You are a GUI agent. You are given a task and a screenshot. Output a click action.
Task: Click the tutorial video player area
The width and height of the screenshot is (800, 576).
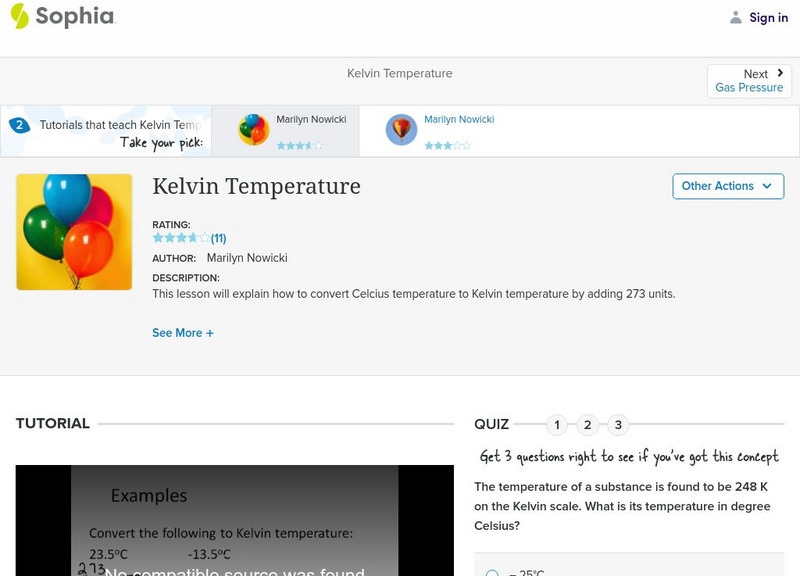pyautogui.click(x=234, y=520)
